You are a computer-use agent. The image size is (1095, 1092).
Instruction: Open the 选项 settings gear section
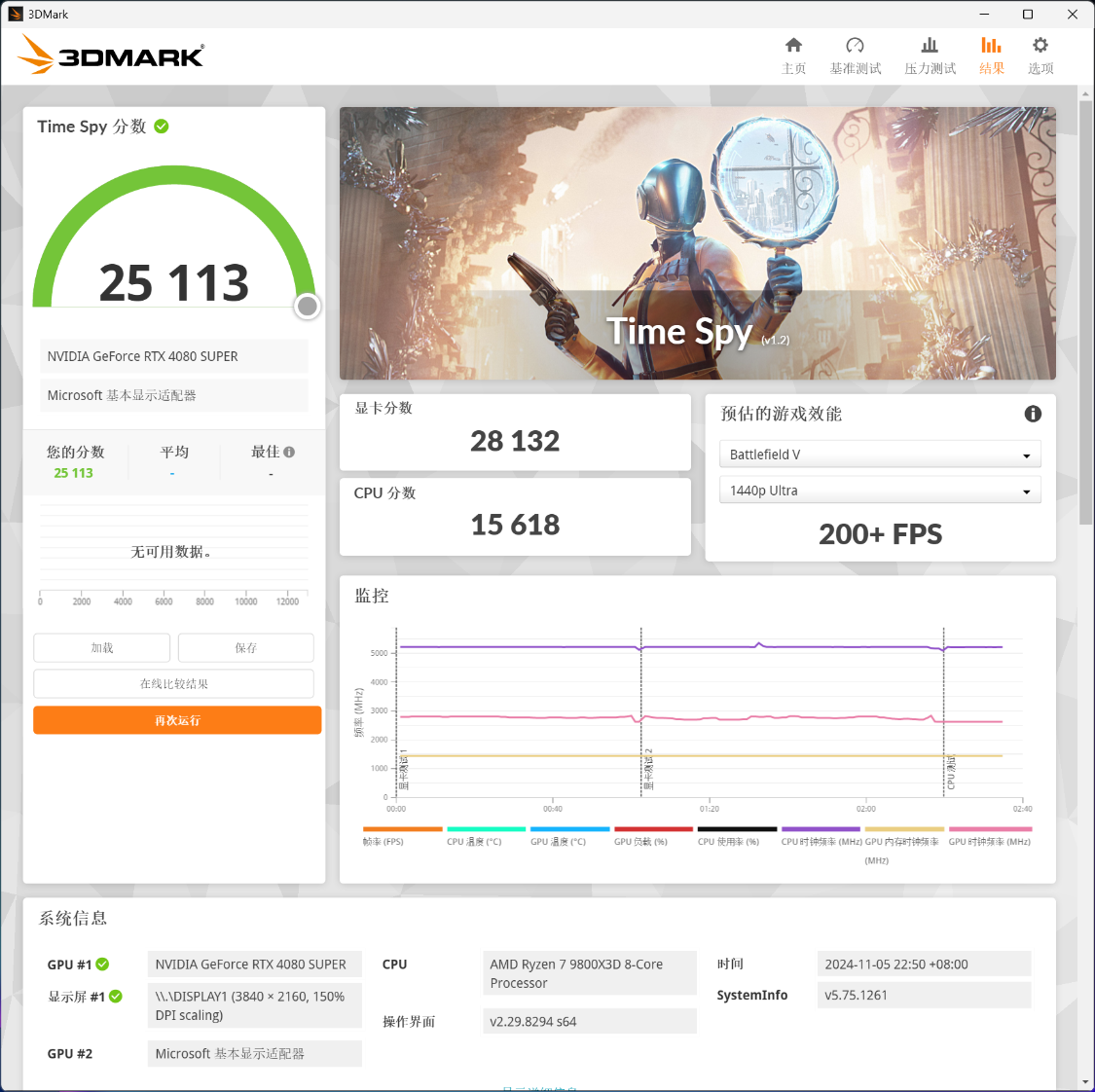(1040, 55)
